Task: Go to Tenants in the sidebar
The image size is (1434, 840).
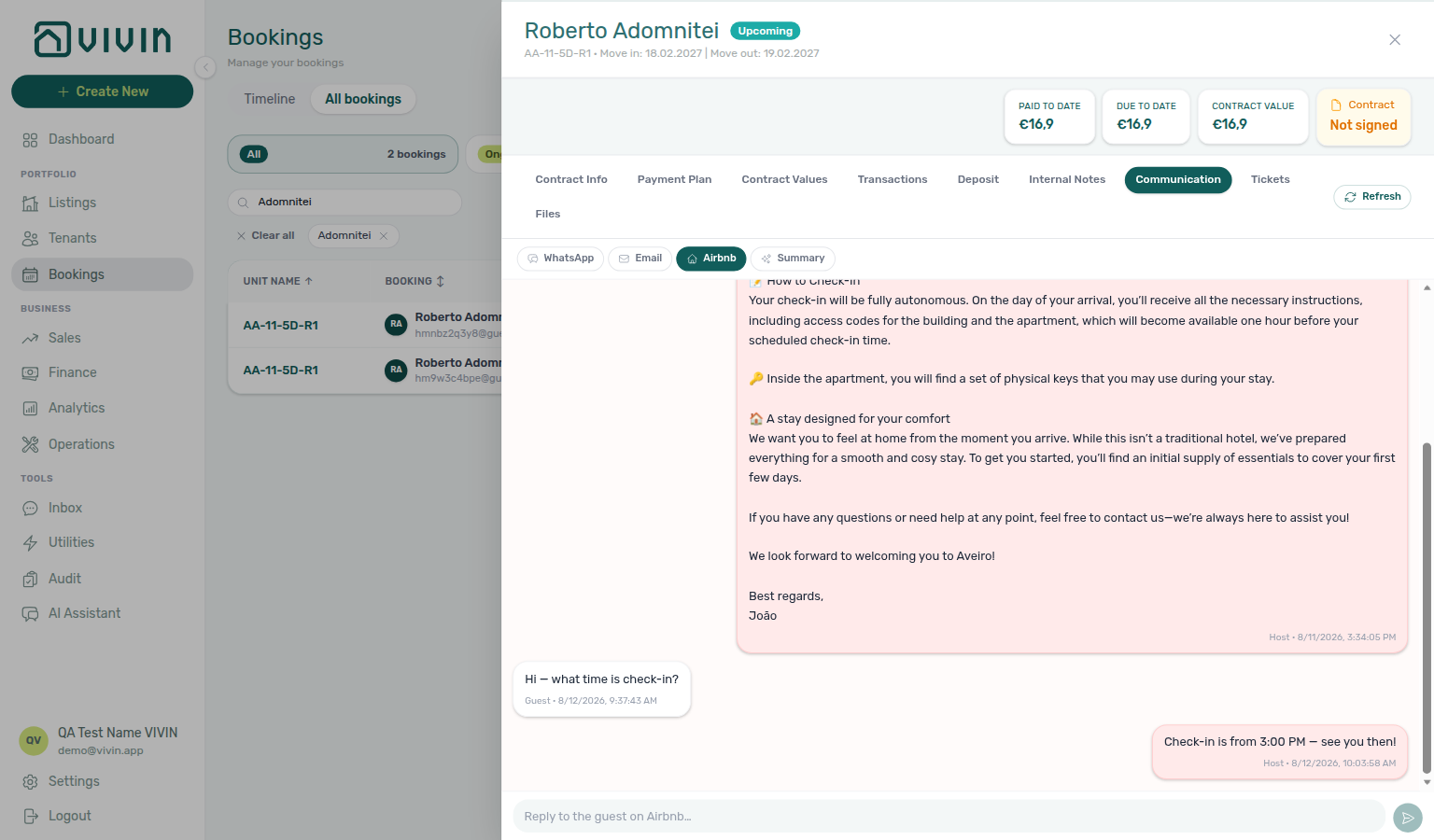Action: 103,238
